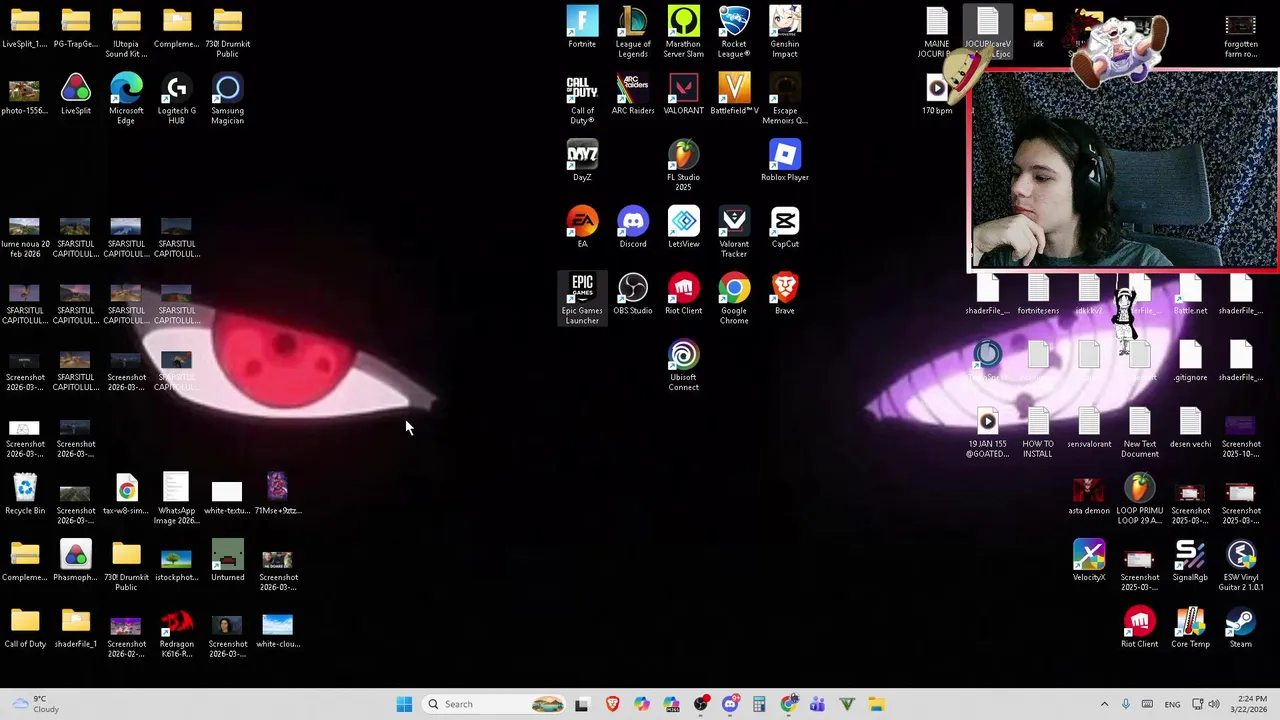This screenshot has height=720, width=1280.
Task: Launch LetsView from the desktop
Action: pos(684,227)
